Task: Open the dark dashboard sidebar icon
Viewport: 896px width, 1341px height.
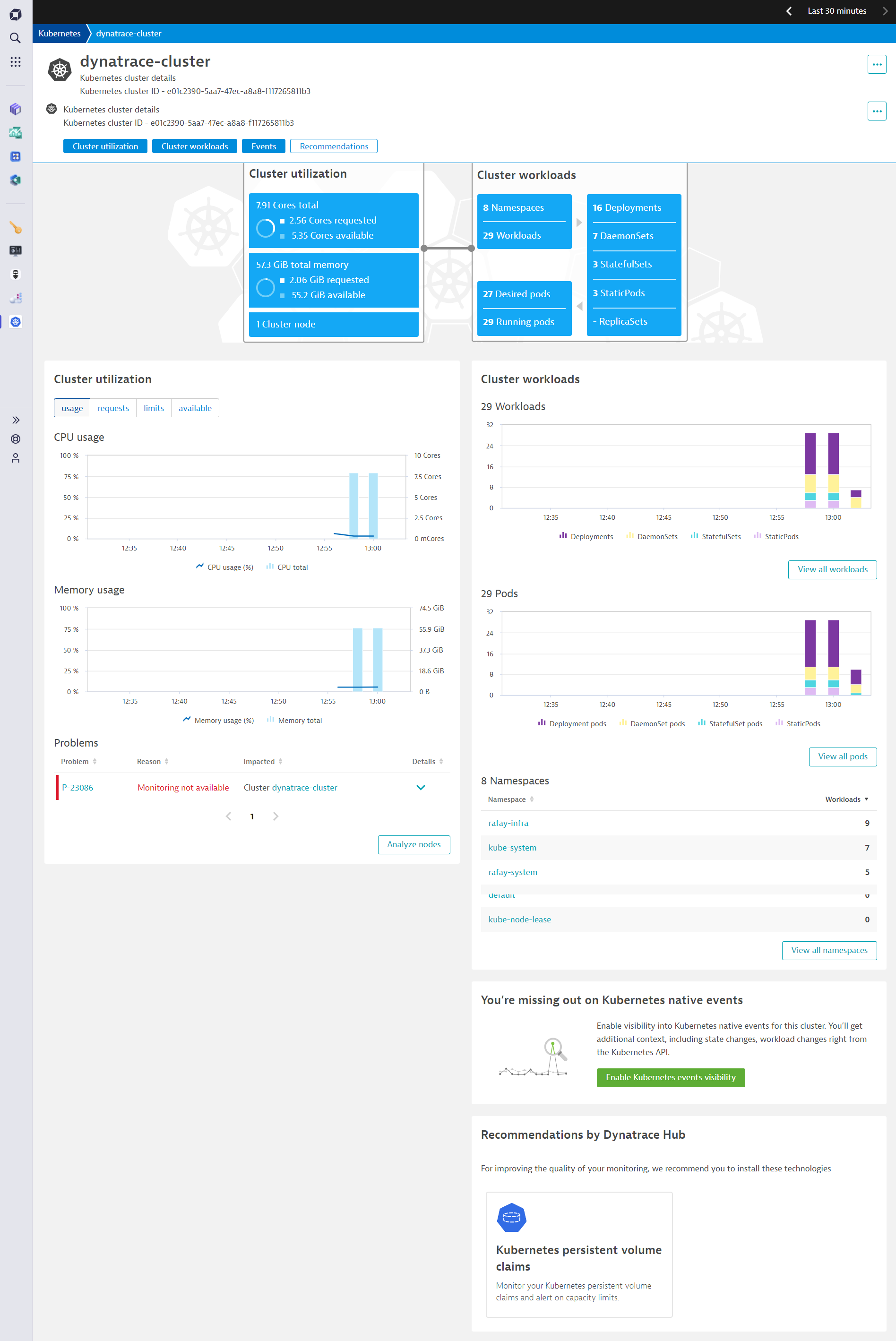Action: click(x=16, y=250)
